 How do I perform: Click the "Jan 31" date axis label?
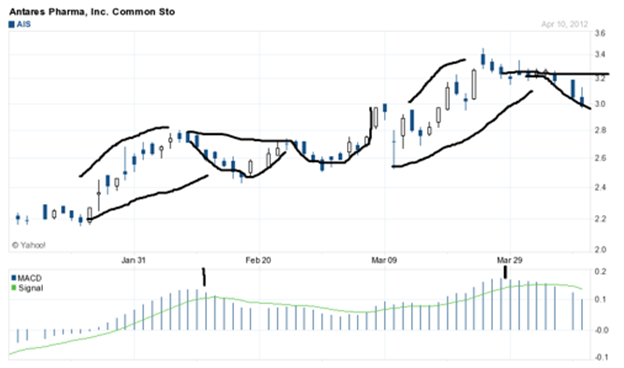[133, 260]
